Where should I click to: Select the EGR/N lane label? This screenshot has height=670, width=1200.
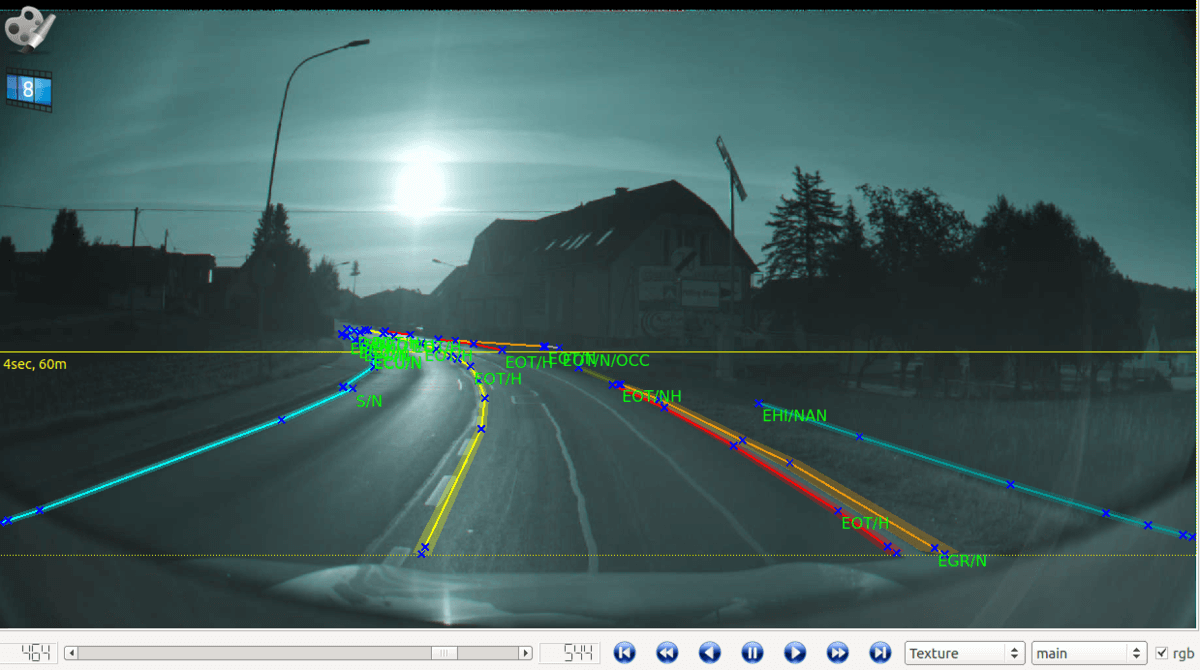pos(962,561)
